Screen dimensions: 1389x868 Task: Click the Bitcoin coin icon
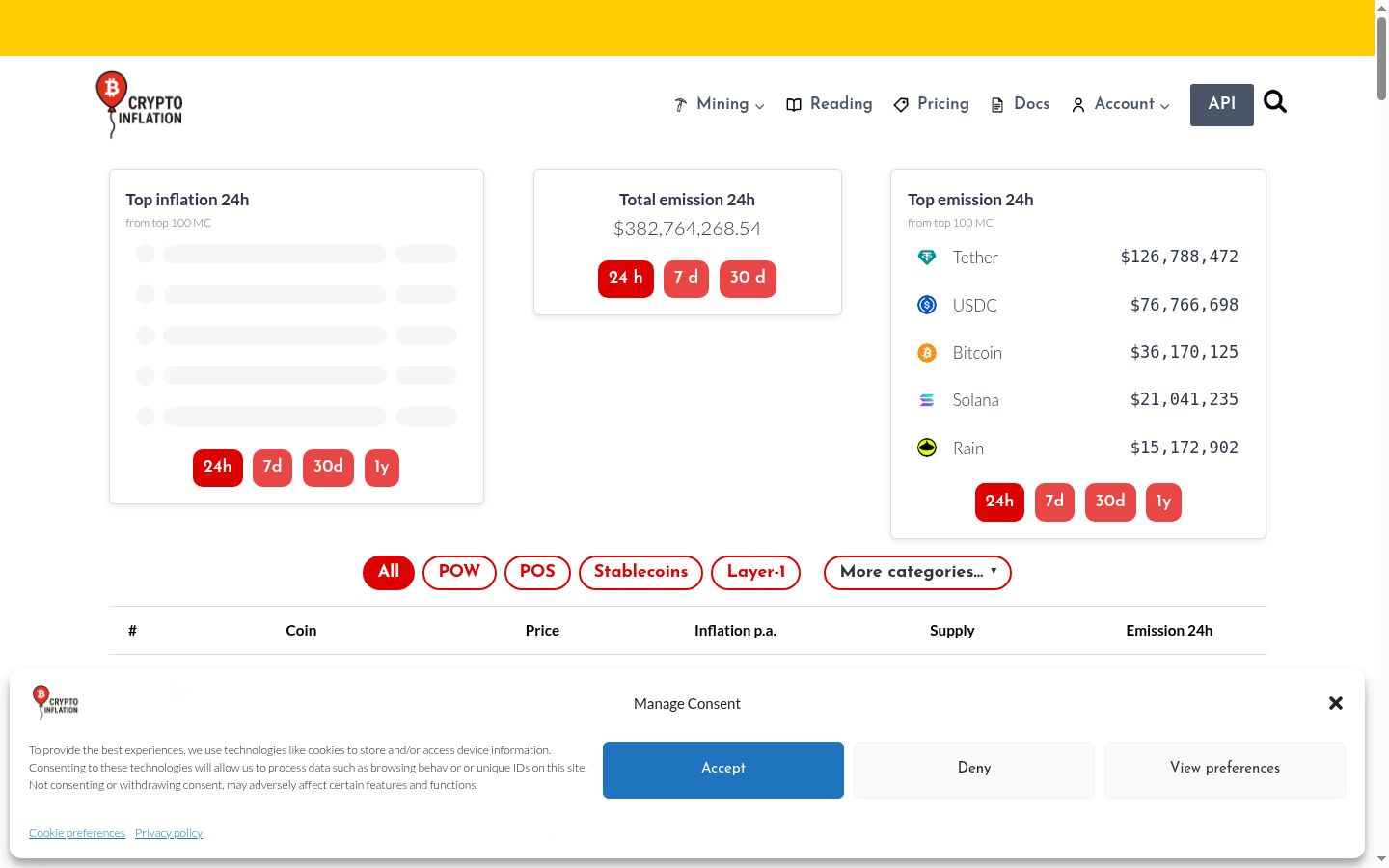tap(927, 353)
